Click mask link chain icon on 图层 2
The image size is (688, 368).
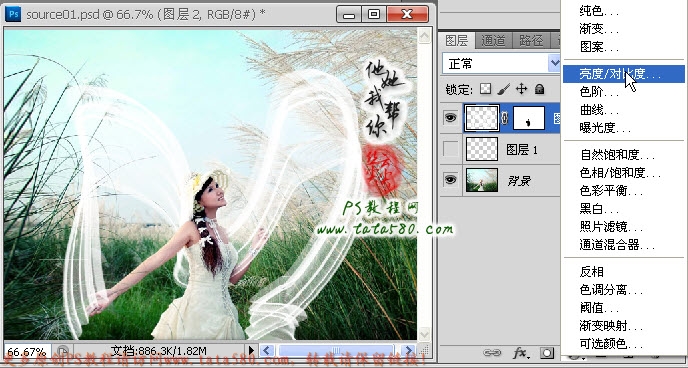[x=505, y=118]
